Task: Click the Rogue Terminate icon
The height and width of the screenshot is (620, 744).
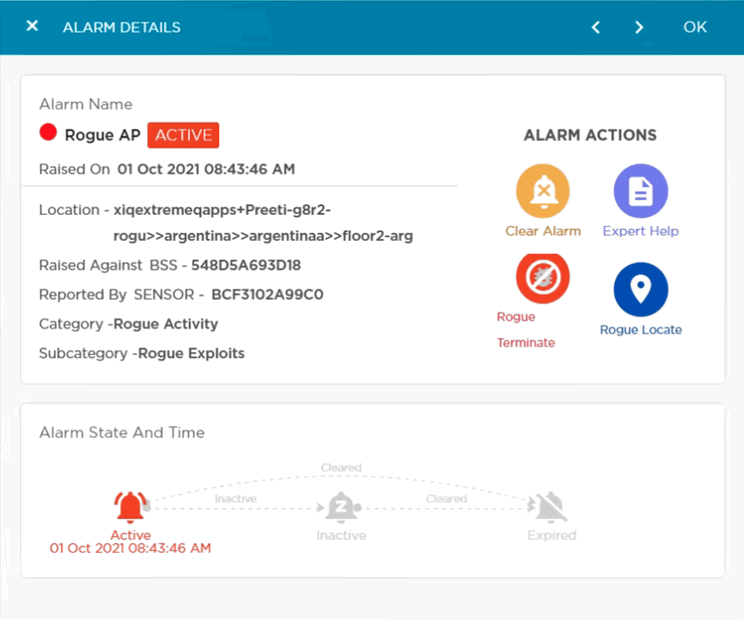Action: [543, 278]
